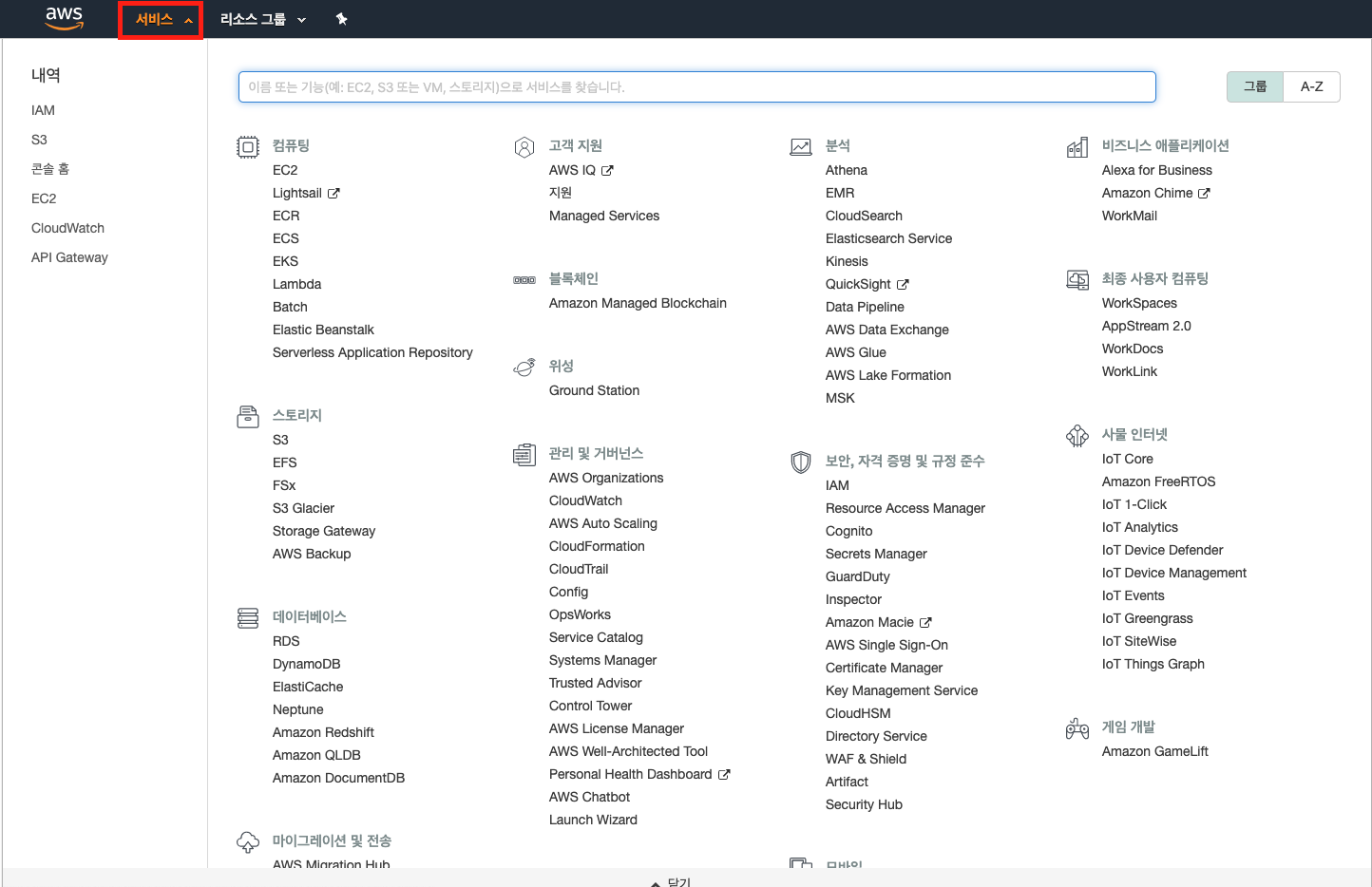Click the 컴퓨팅 (Compute) category icon
Screen dimensions: 1372x887
[x=247, y=146]
